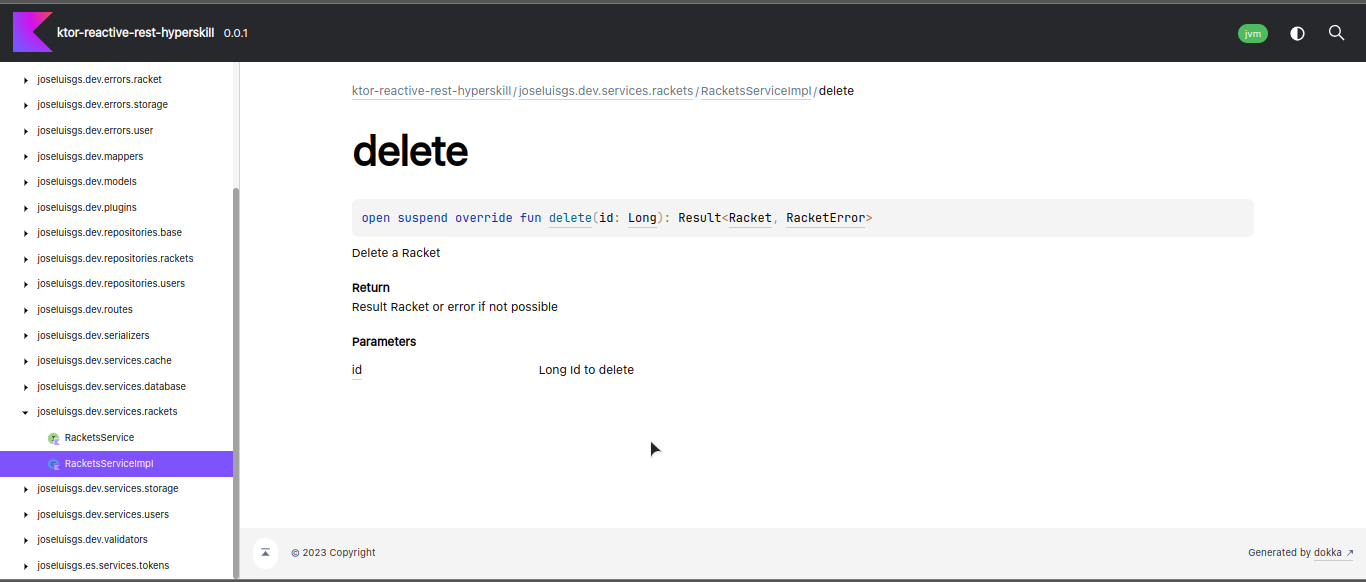This screenshot has height=582, width=1366.
Task: Click the id parameter anchor link
Action: tap(357, 370)
